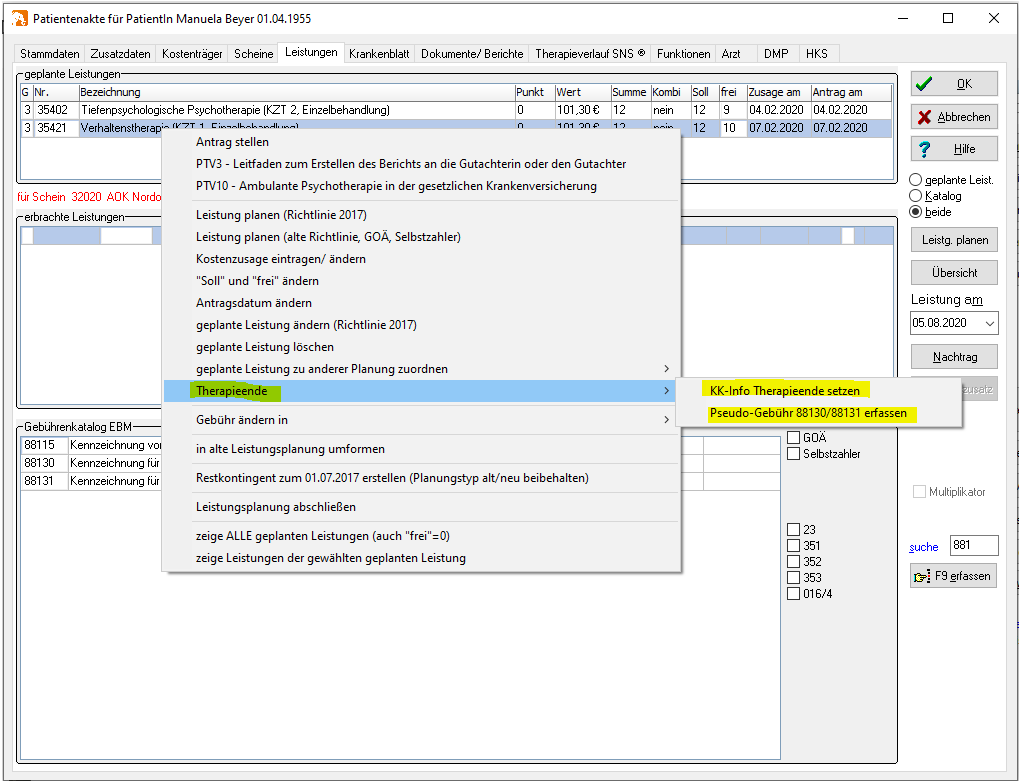Screen dimensions: 1019x784
Task: Click the Übersicht button
Action: 954,272
